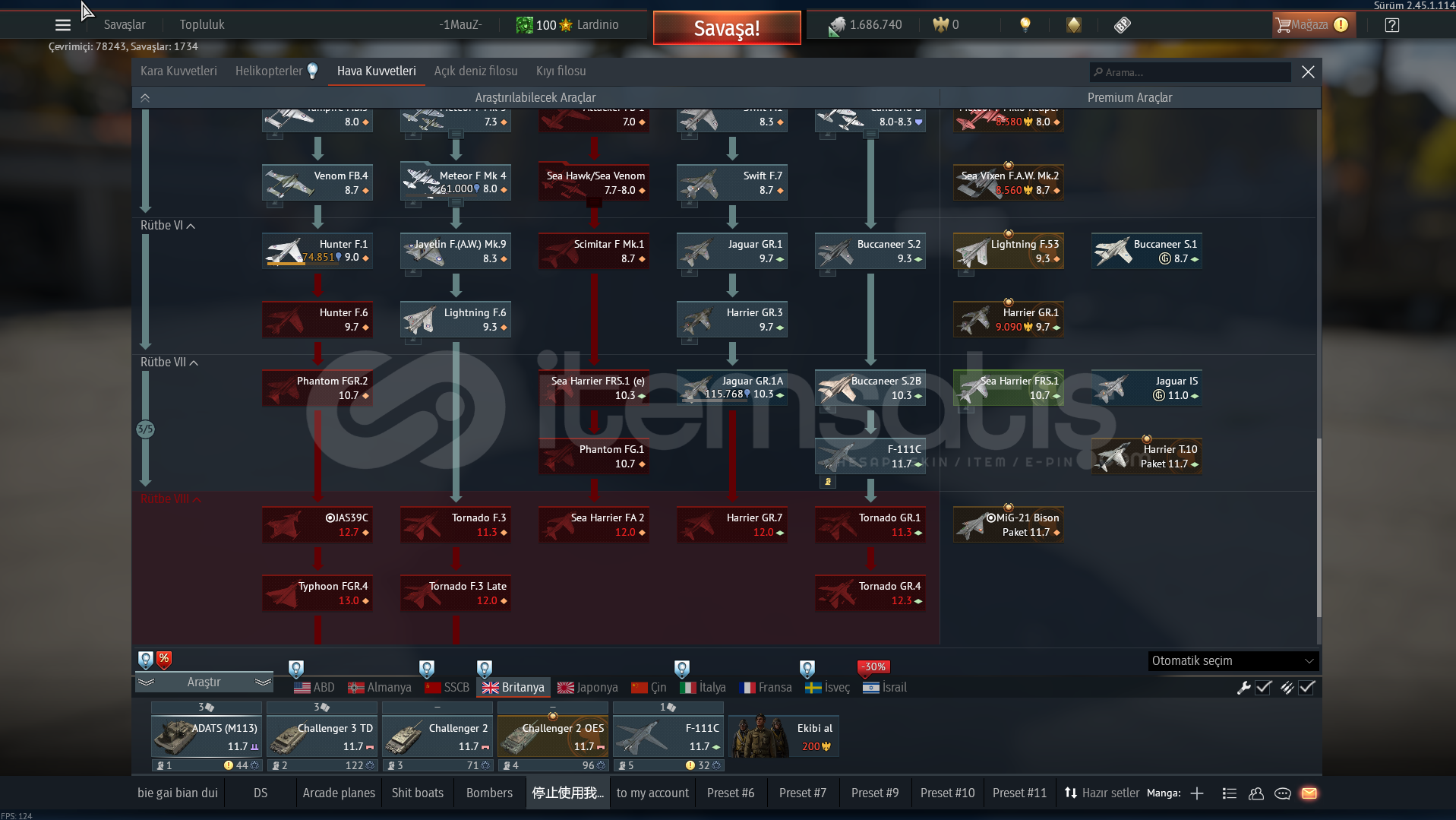Select the JAS39C aircraft card

click(x=317, y=525)
